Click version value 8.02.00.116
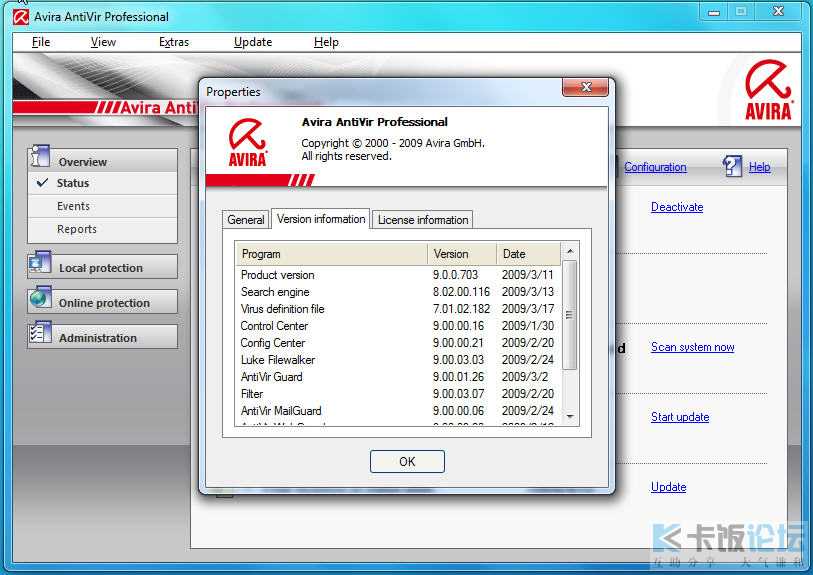This screenshot has height=575, width=813. [x=461, y=292]
